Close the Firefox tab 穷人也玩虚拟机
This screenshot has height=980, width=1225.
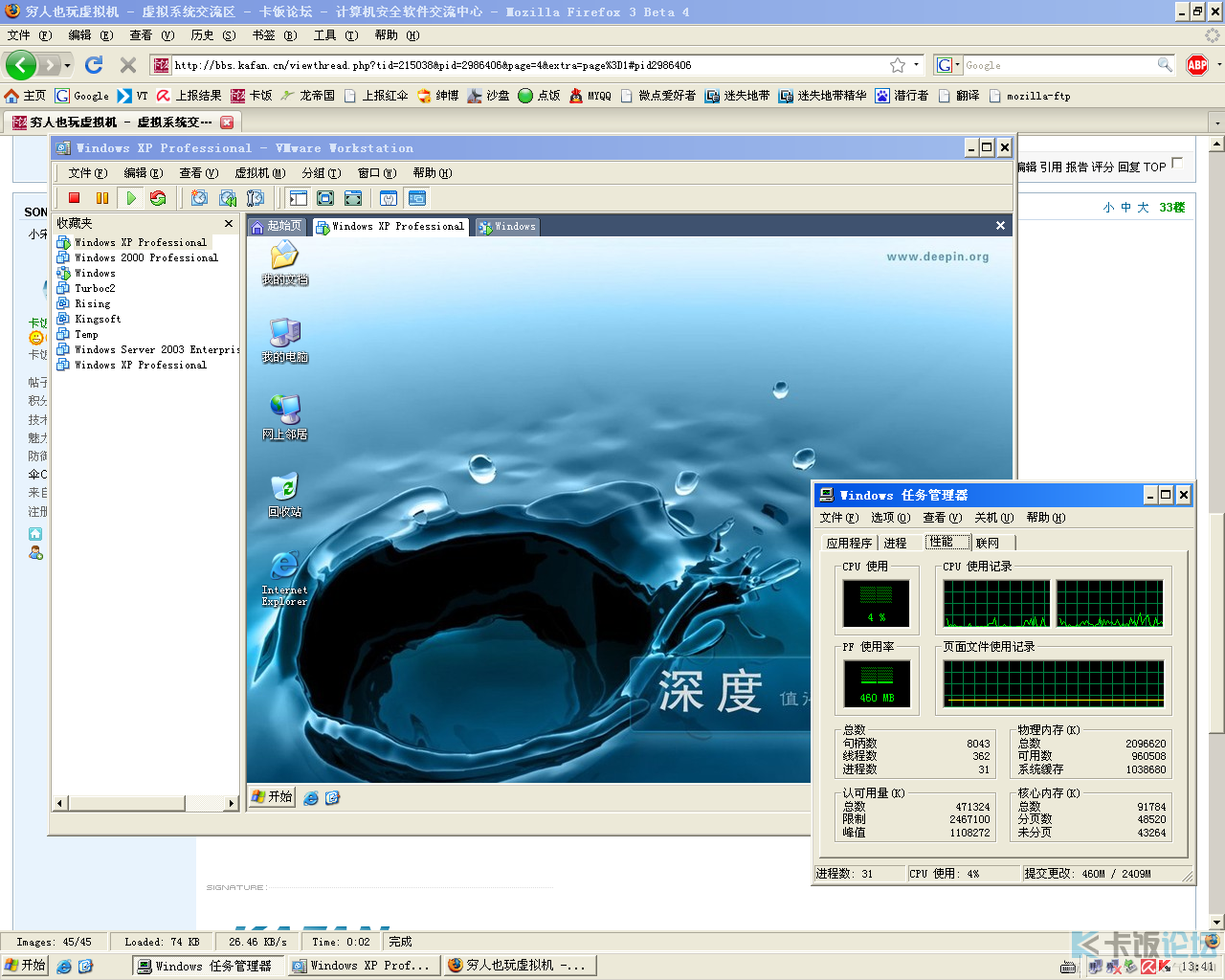[227, 122]
